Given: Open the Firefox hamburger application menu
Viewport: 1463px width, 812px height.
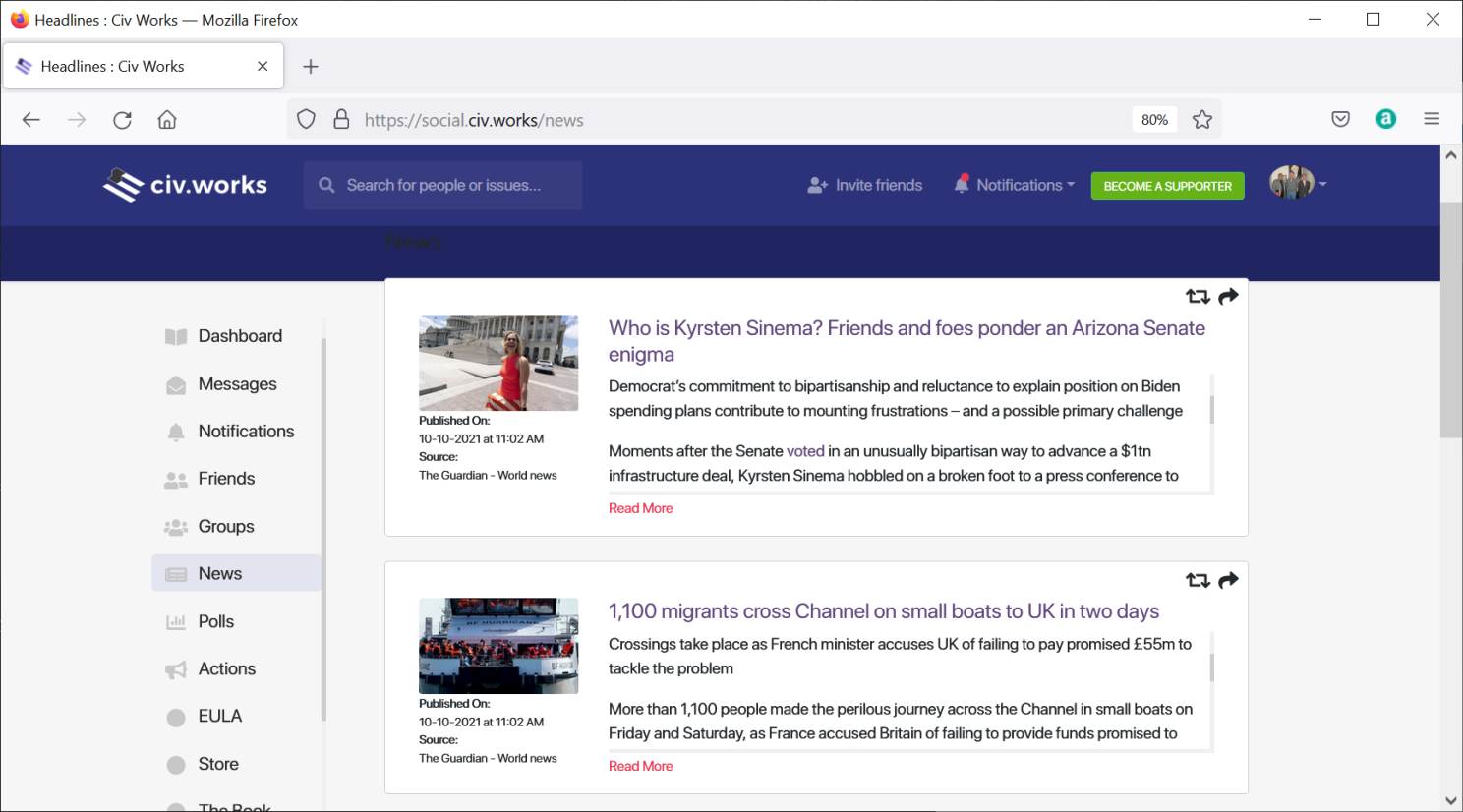Looking at the screenshot, I should pyautogui.click(x=1431, y=120).
